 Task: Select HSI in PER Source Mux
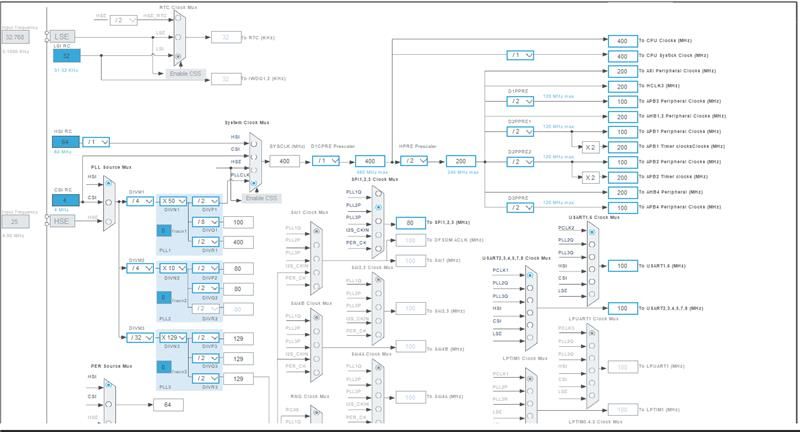point(108,384)
